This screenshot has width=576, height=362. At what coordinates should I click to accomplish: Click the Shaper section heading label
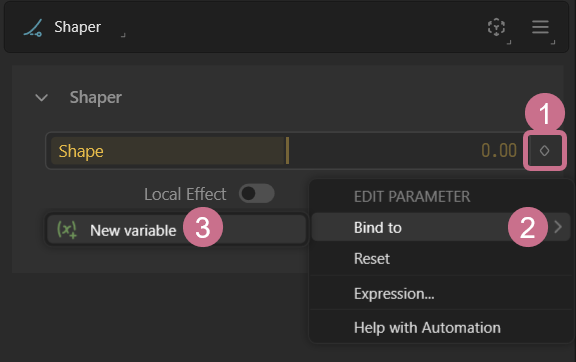[96, 97]
